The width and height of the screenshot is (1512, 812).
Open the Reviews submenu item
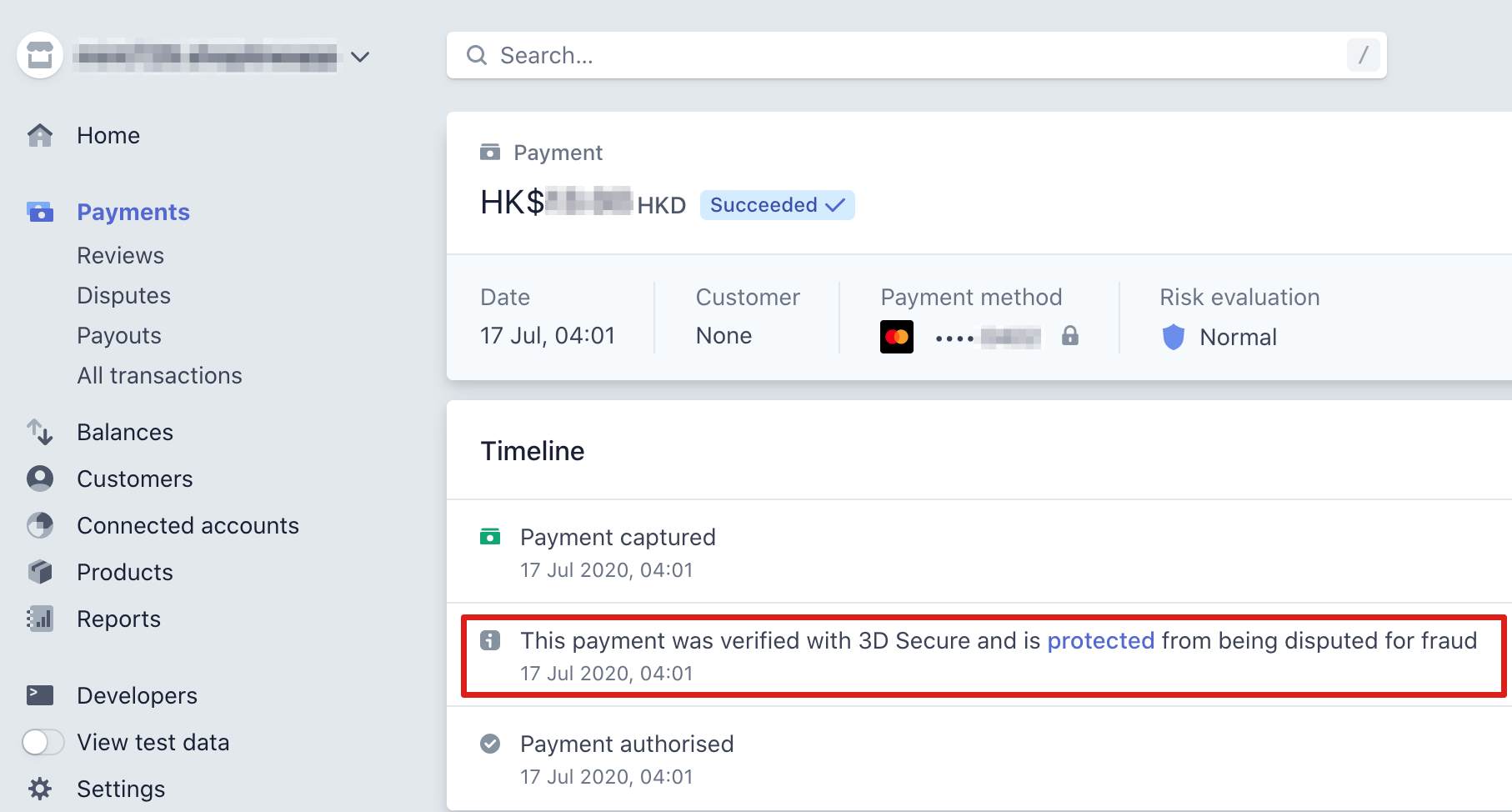click(x=121, y=255)
